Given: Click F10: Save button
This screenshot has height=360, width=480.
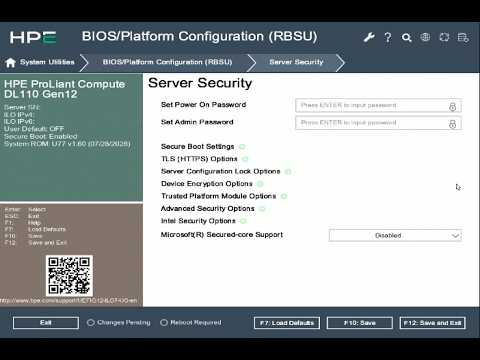Looking at the screenshot, I should pos(360,323).
